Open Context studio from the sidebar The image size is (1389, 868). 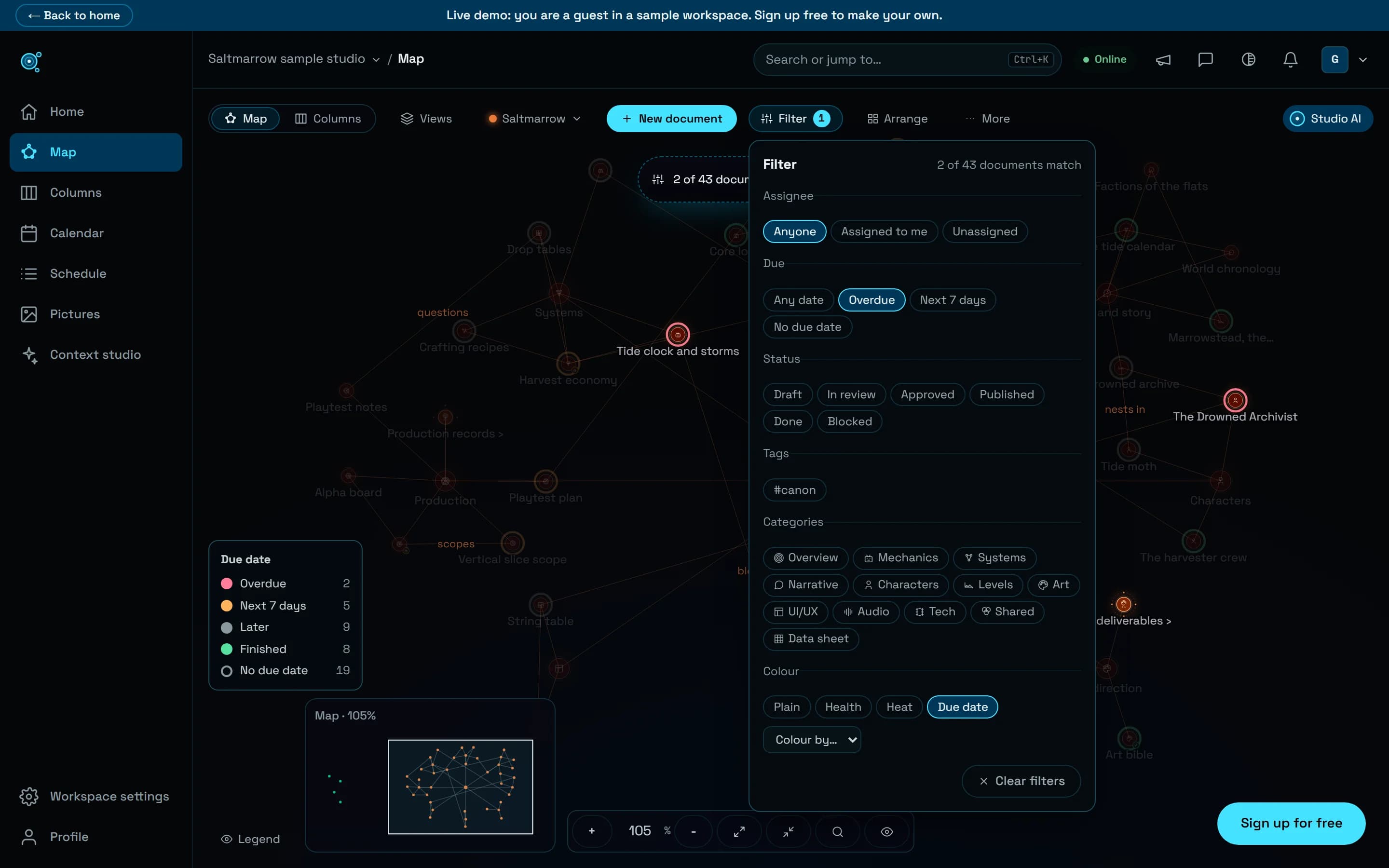96,355
